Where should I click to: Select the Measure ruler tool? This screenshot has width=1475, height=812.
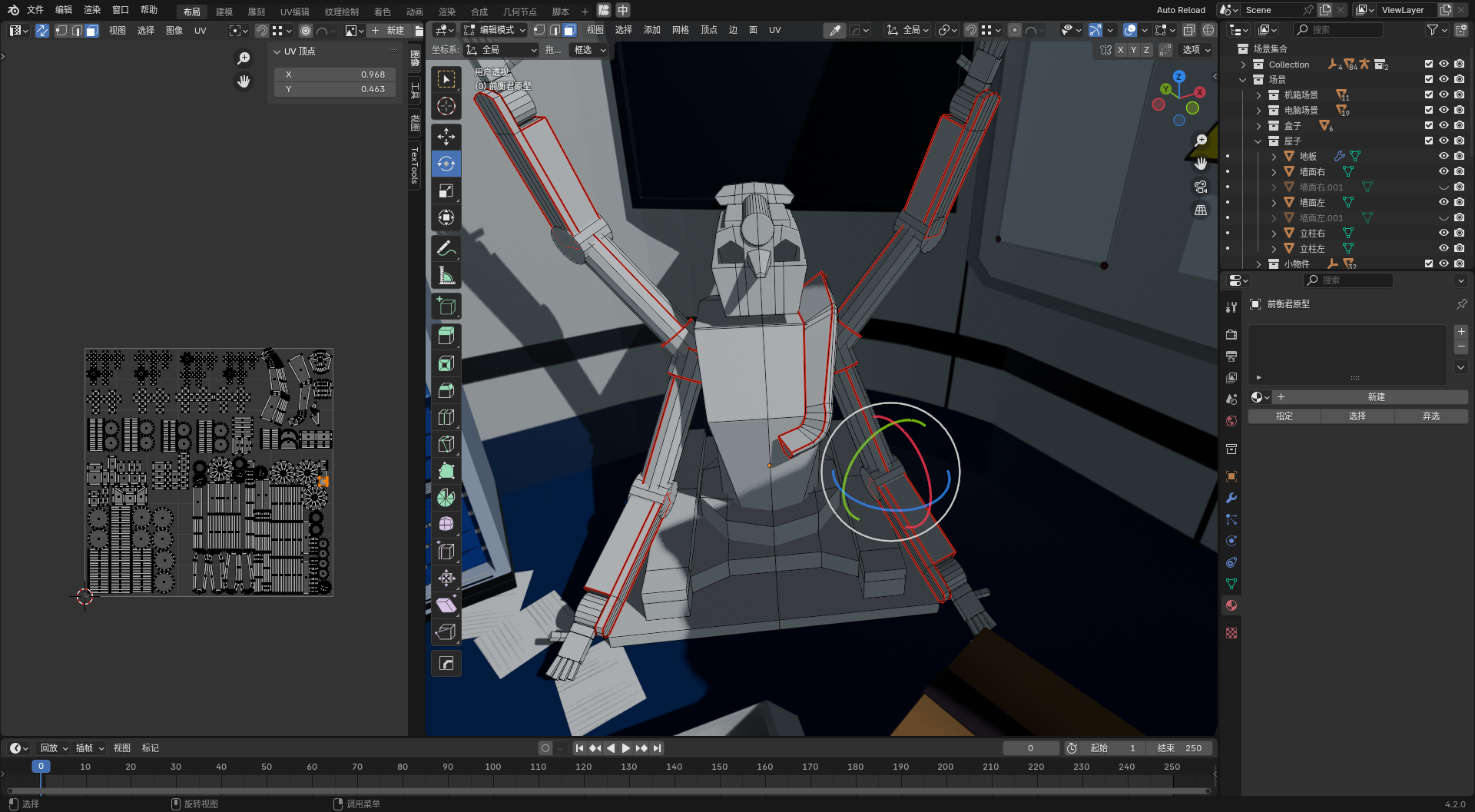(x=446, y=276)
